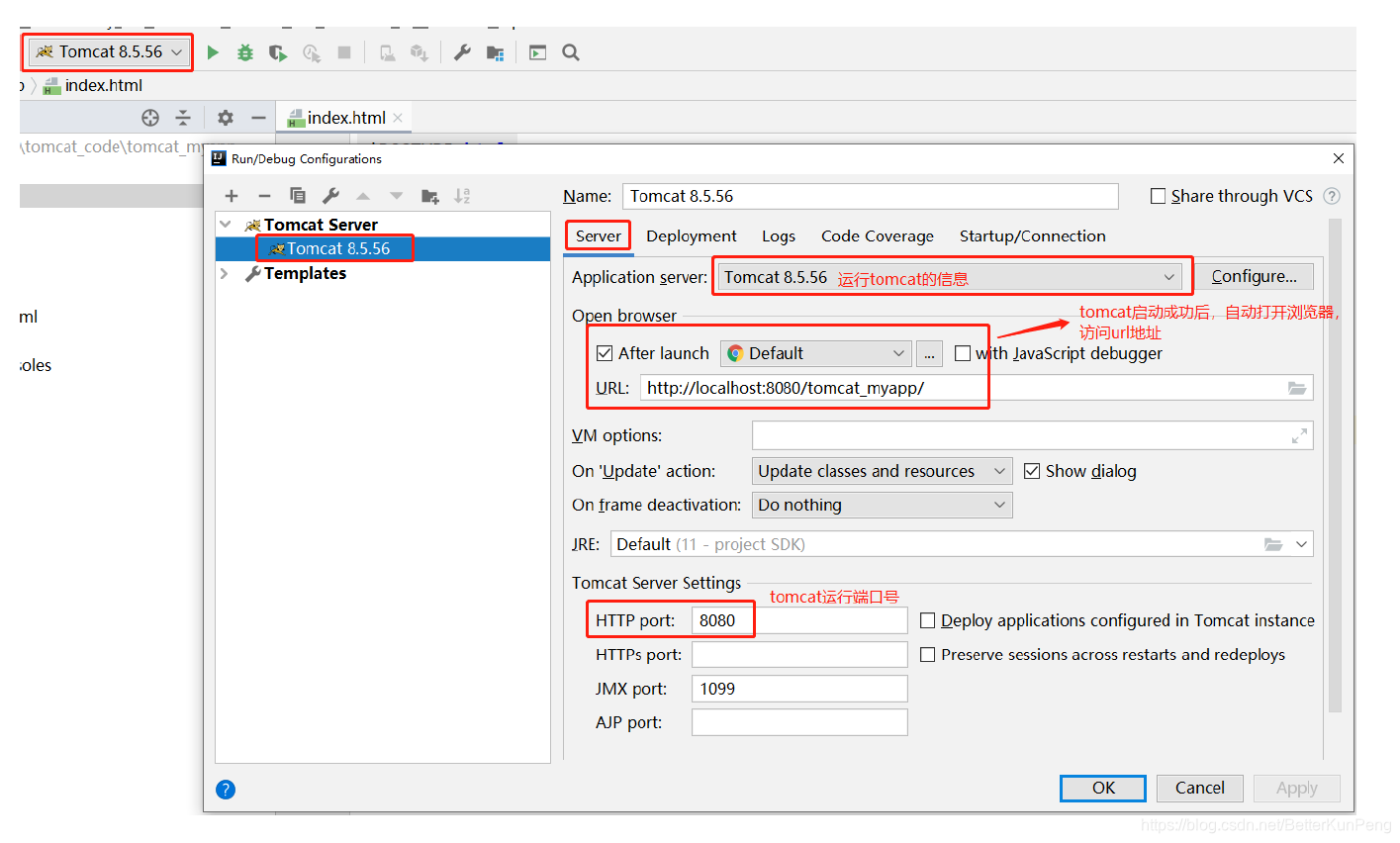
Task: Close index.html editor tab
Action: 398,118
